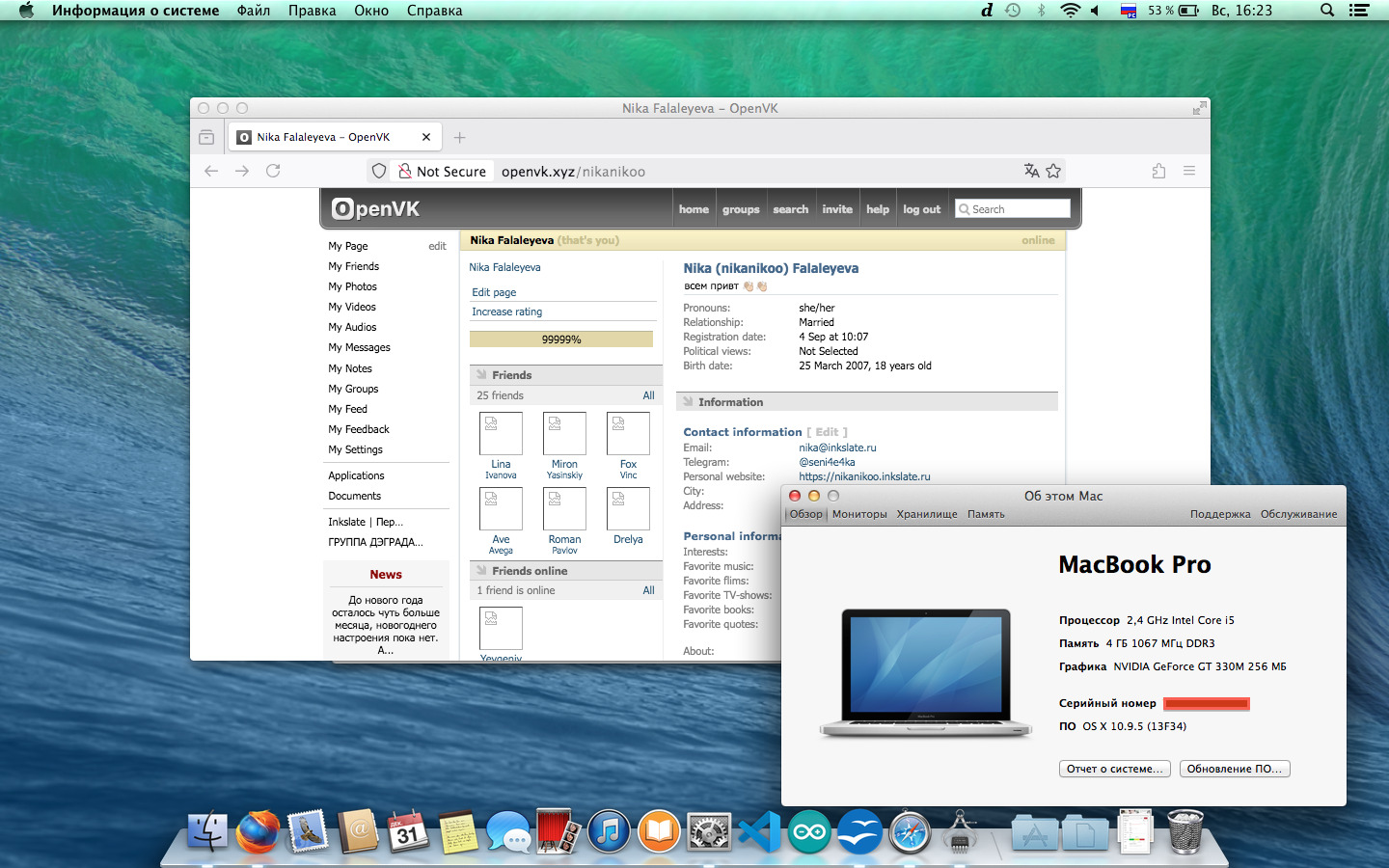Open the browser hamburger menu
The height and width of the screenshot is (868, 1389).
1189,171
